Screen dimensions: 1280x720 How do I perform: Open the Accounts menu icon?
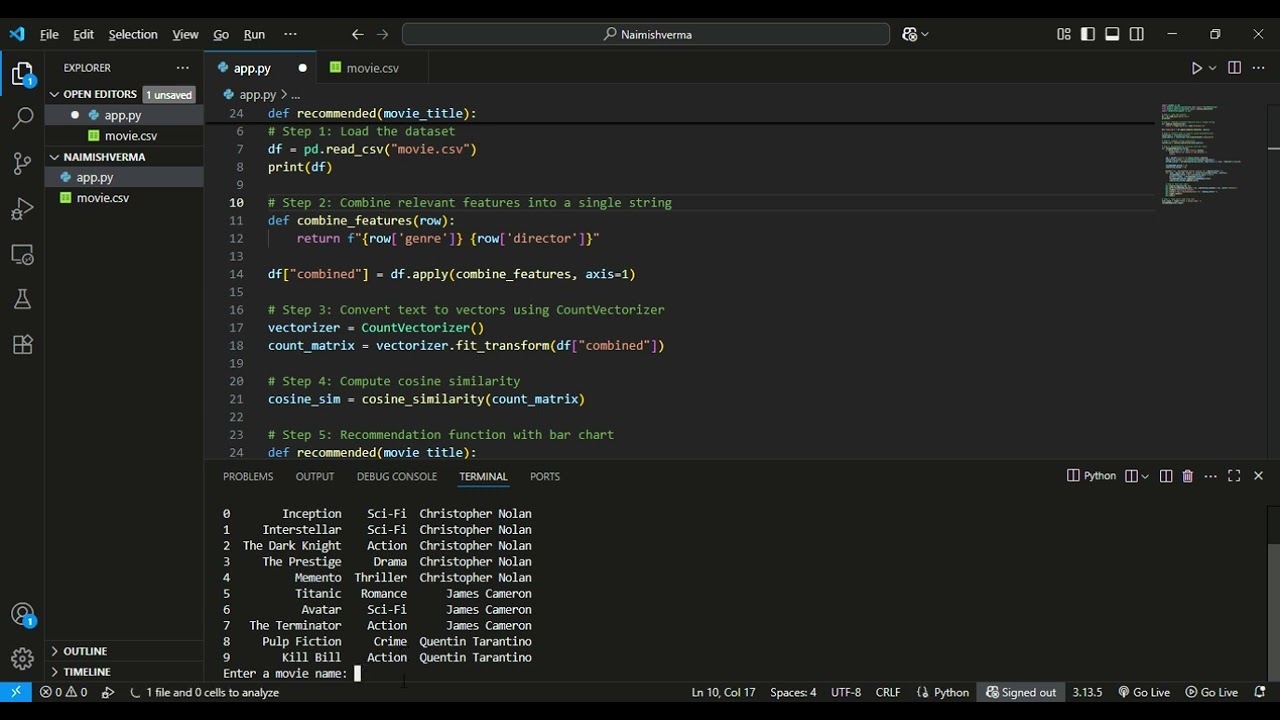click(x=22, y=615)
